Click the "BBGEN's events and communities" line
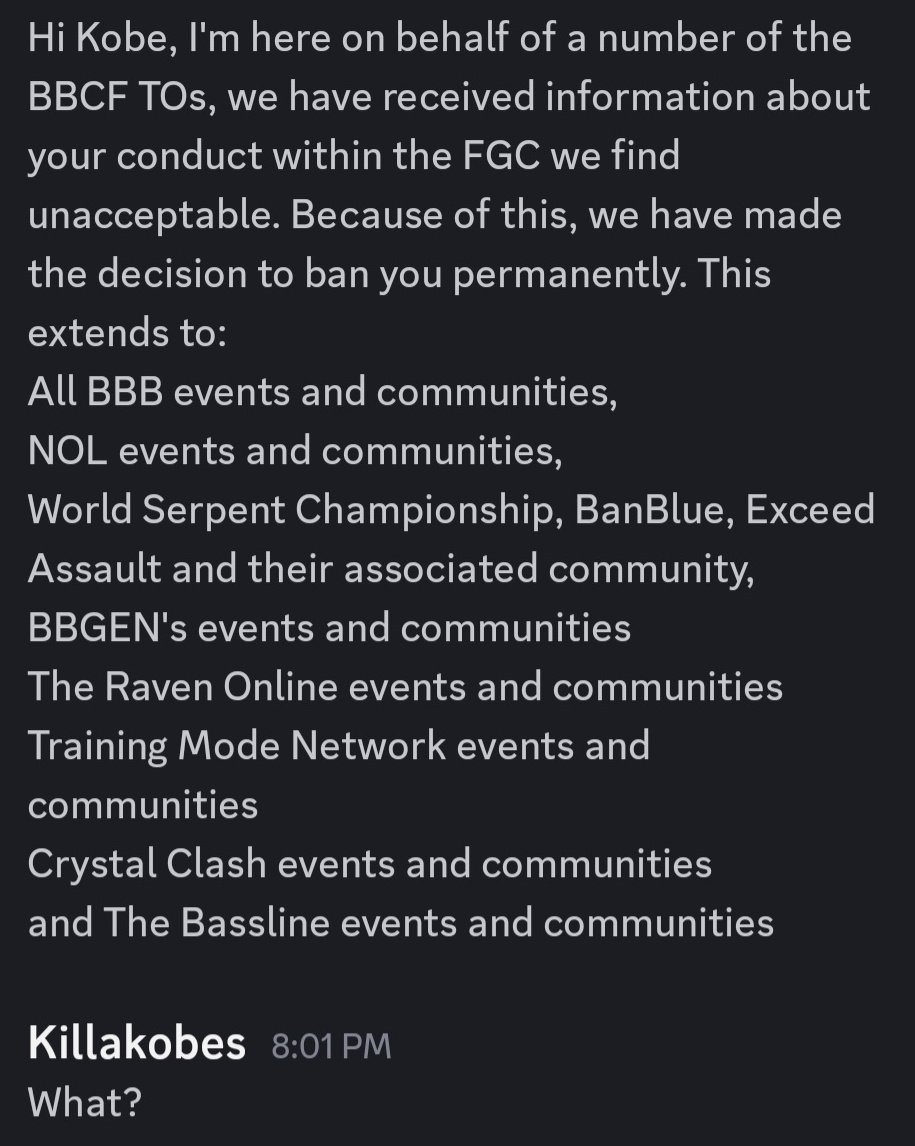Screen dimensions: 915x1146 point(329,628)
